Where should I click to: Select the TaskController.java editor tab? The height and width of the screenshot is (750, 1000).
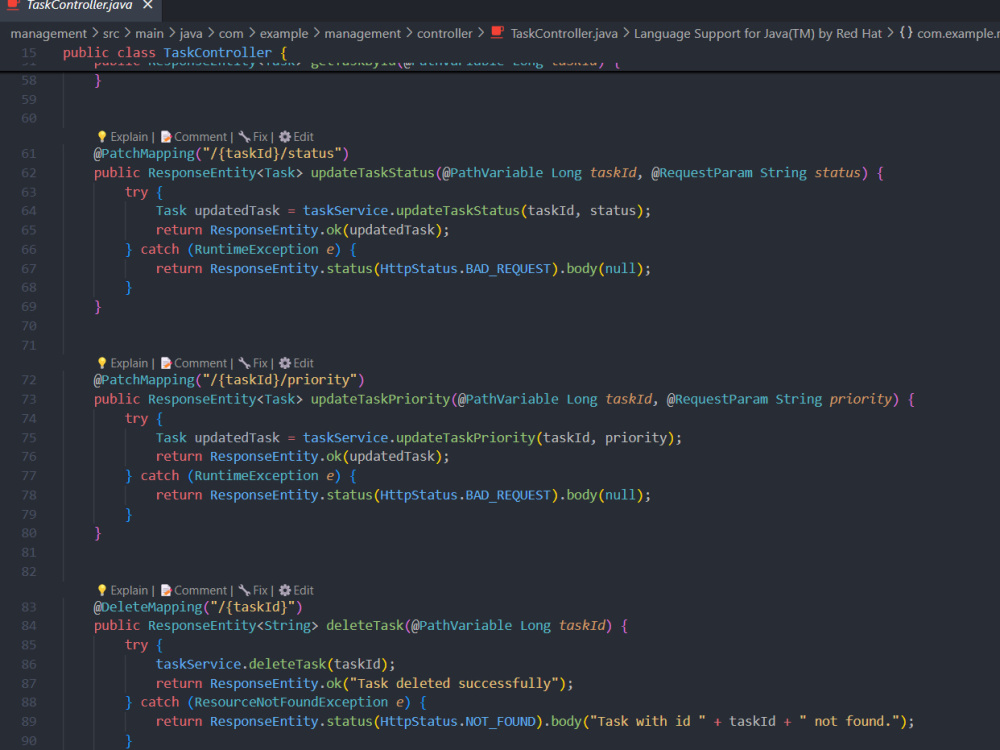(79, 5)
